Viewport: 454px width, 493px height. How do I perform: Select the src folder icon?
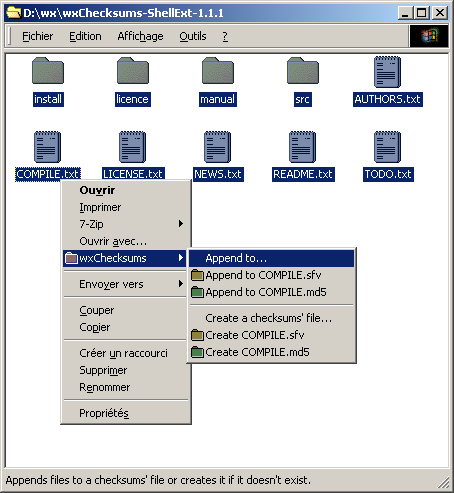tap(303, 71)
